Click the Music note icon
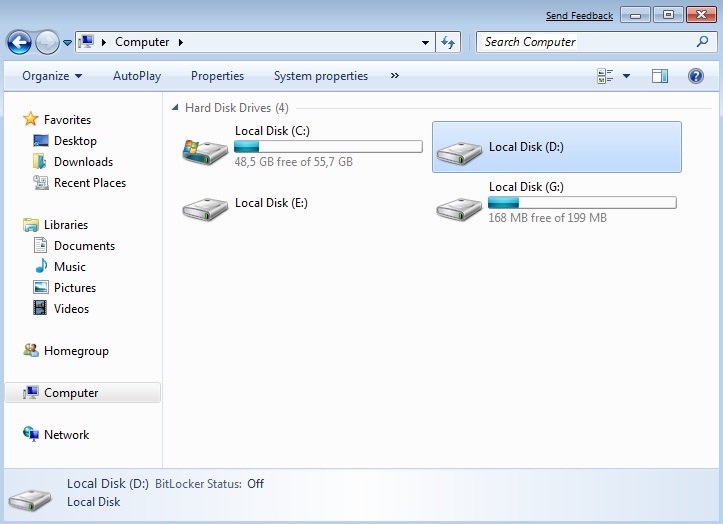This screenshot has height=524, width=723. click(41, 266)
